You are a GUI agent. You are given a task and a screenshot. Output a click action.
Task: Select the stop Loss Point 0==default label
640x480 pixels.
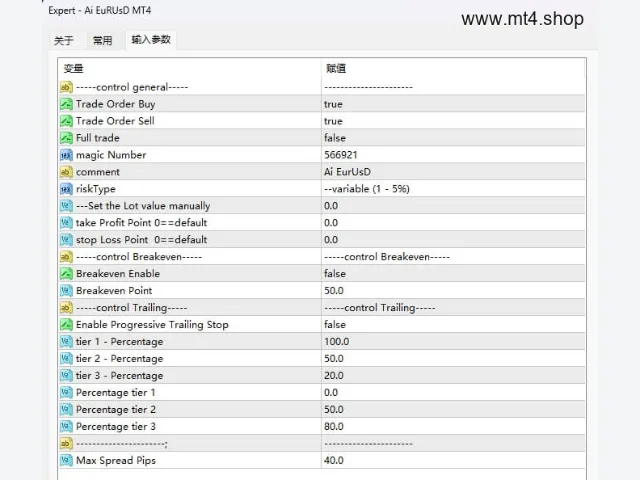coord(142,240)
